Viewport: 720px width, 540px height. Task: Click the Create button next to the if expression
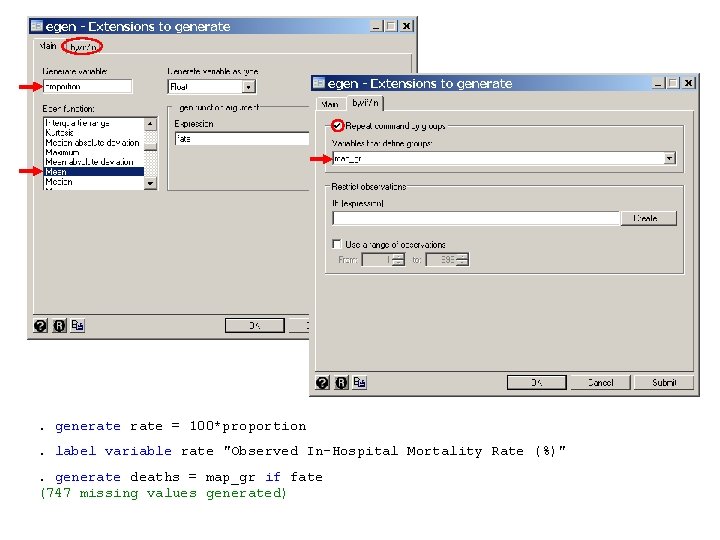point(648,218)
